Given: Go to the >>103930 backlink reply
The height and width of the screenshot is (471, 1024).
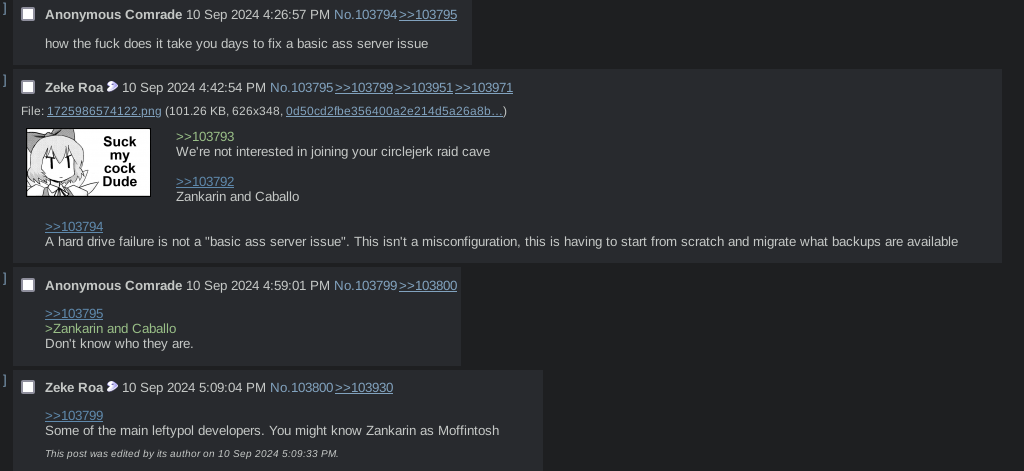Looking at the screenshot, I should [x=364, y=388].
